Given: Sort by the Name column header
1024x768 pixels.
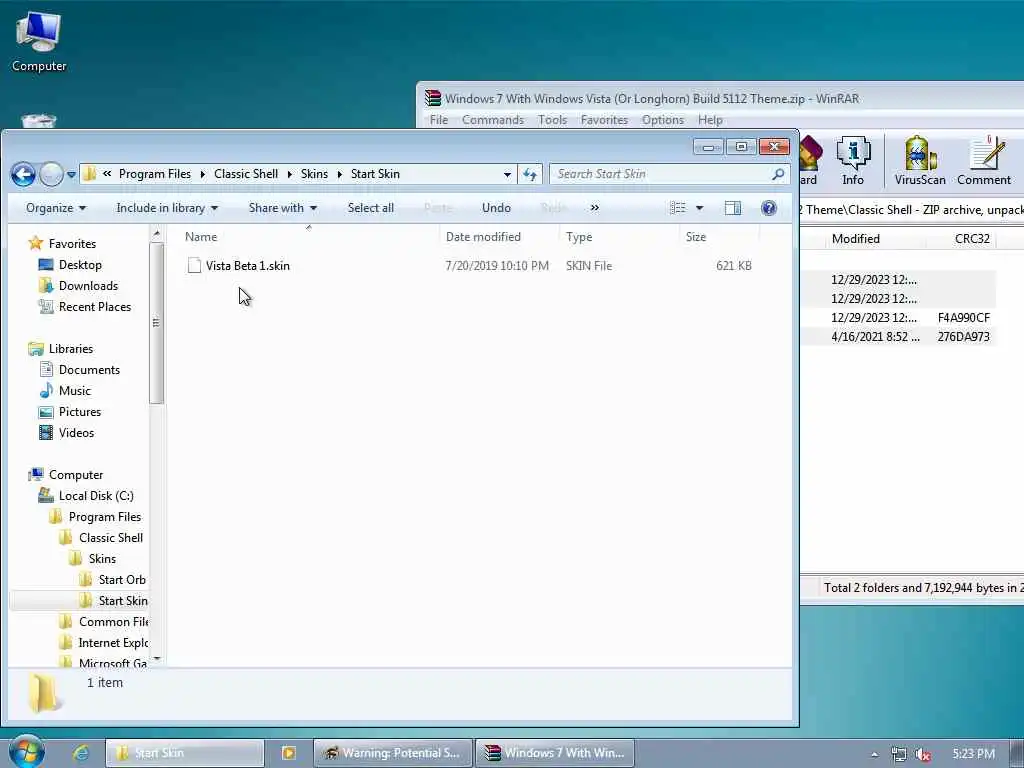Looking at the screenshot, I should 201,236.
